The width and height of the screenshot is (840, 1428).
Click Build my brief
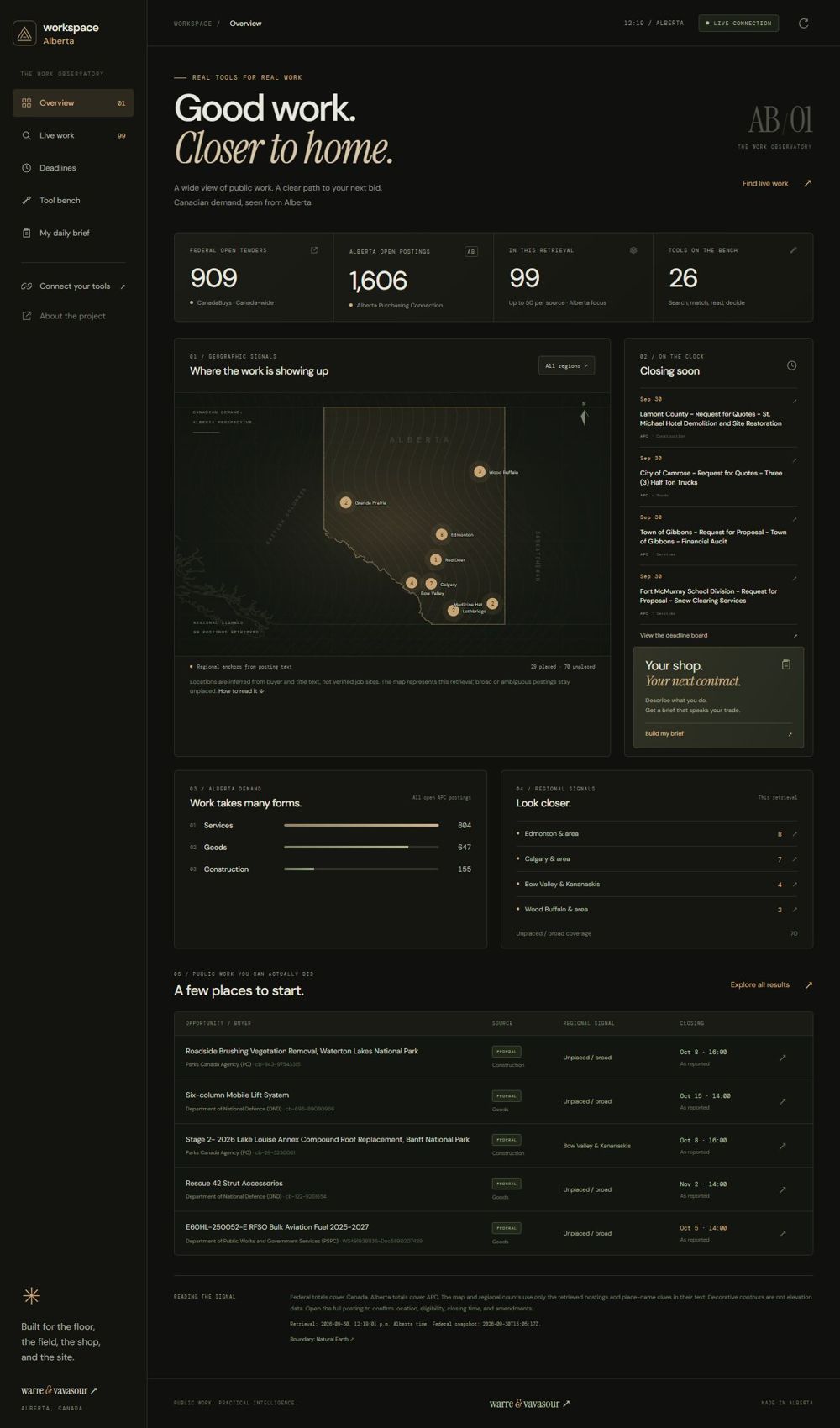tap(718, 733)
